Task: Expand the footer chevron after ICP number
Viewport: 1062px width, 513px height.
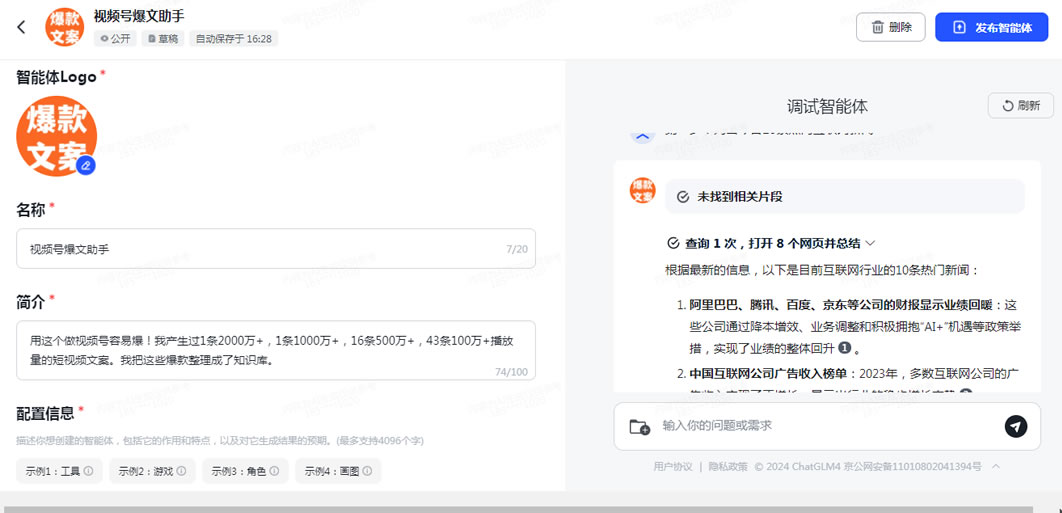Action: pyautogui.click(x=996, y=466)
